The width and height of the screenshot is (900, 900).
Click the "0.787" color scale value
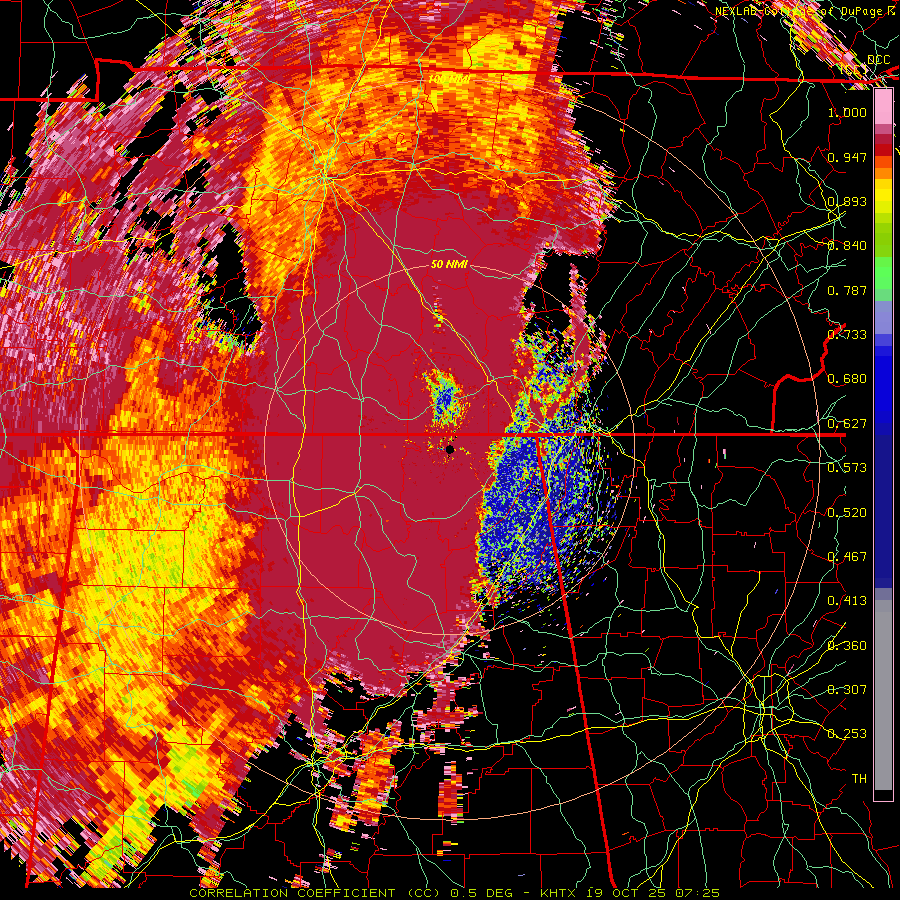tap(847, 290)
